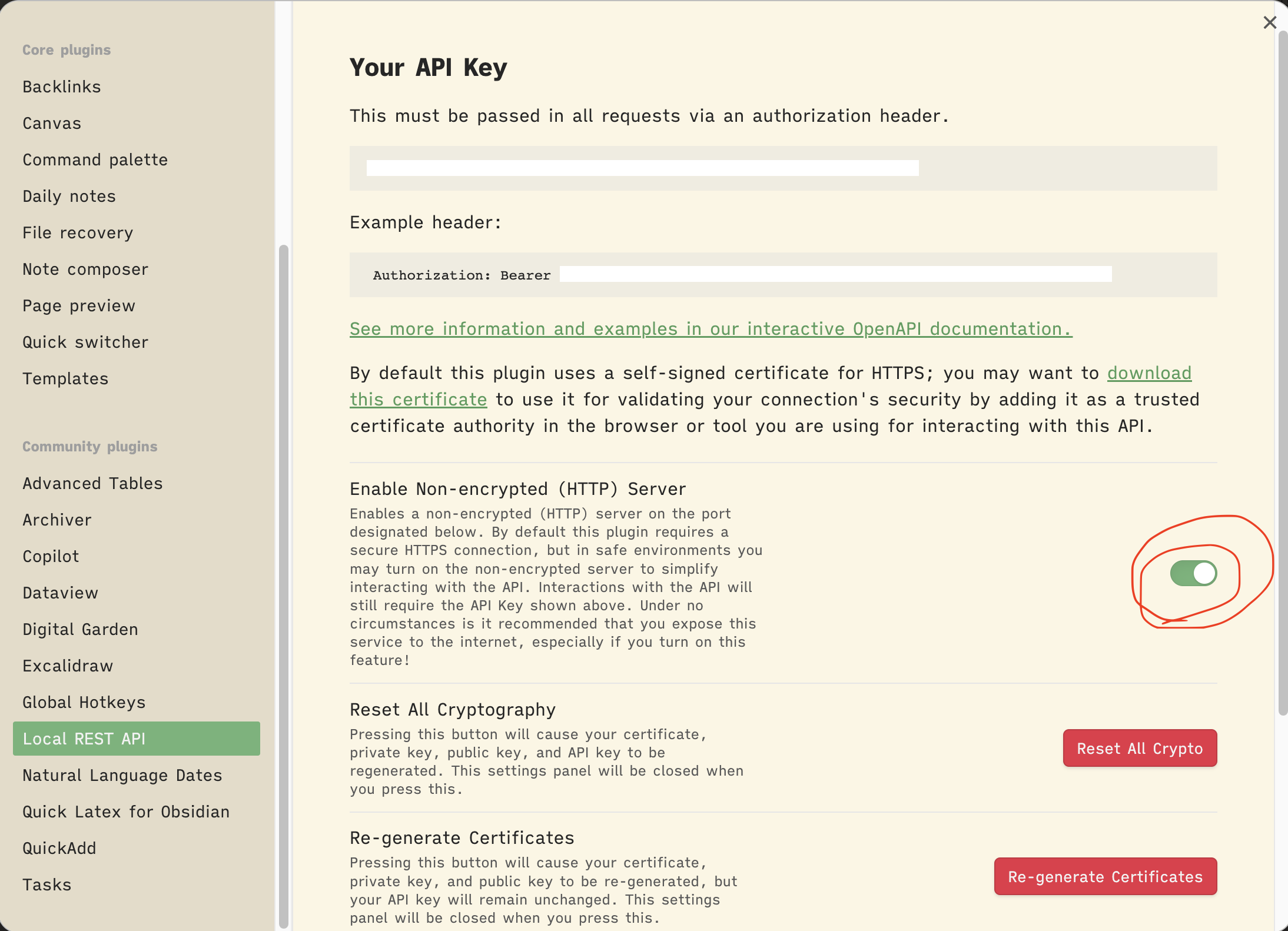
Task: Switch to Excalidraw plugin settings
Action: (68, 666)
